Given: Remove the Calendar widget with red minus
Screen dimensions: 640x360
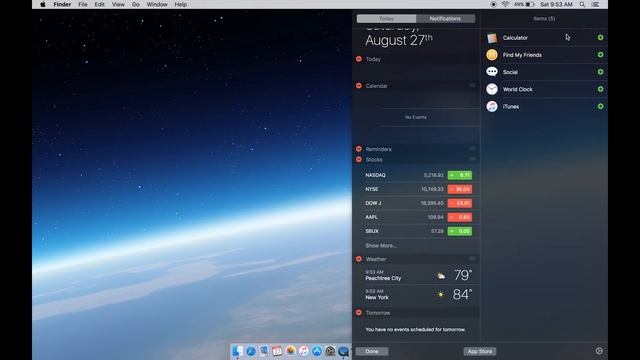Looking at the screenshot, I should (359, 86).
